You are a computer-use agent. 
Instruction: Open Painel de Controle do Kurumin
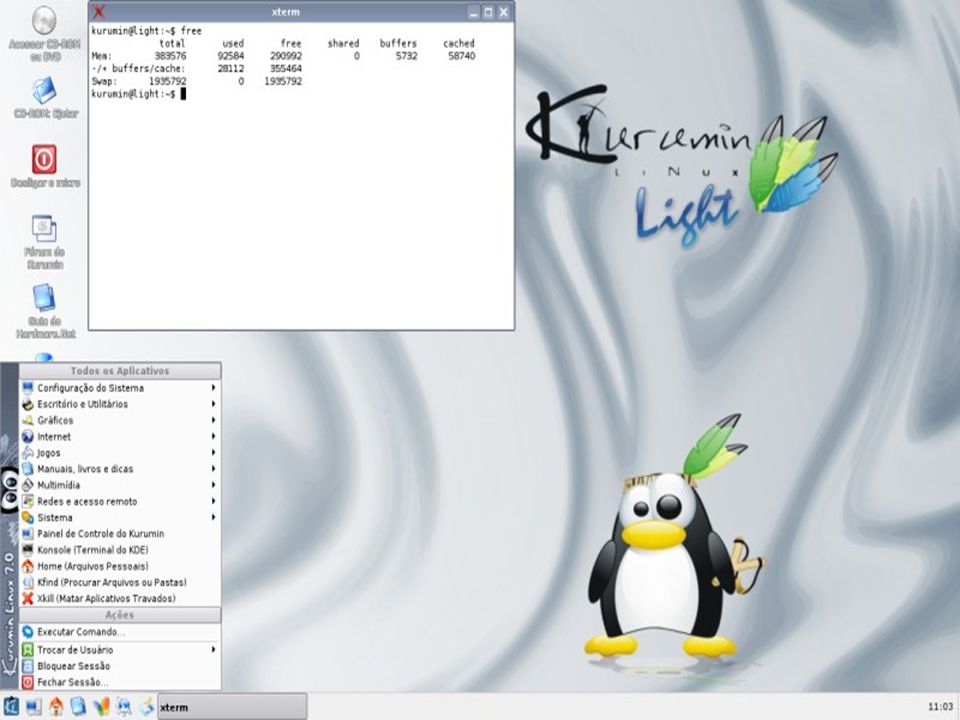120,534
